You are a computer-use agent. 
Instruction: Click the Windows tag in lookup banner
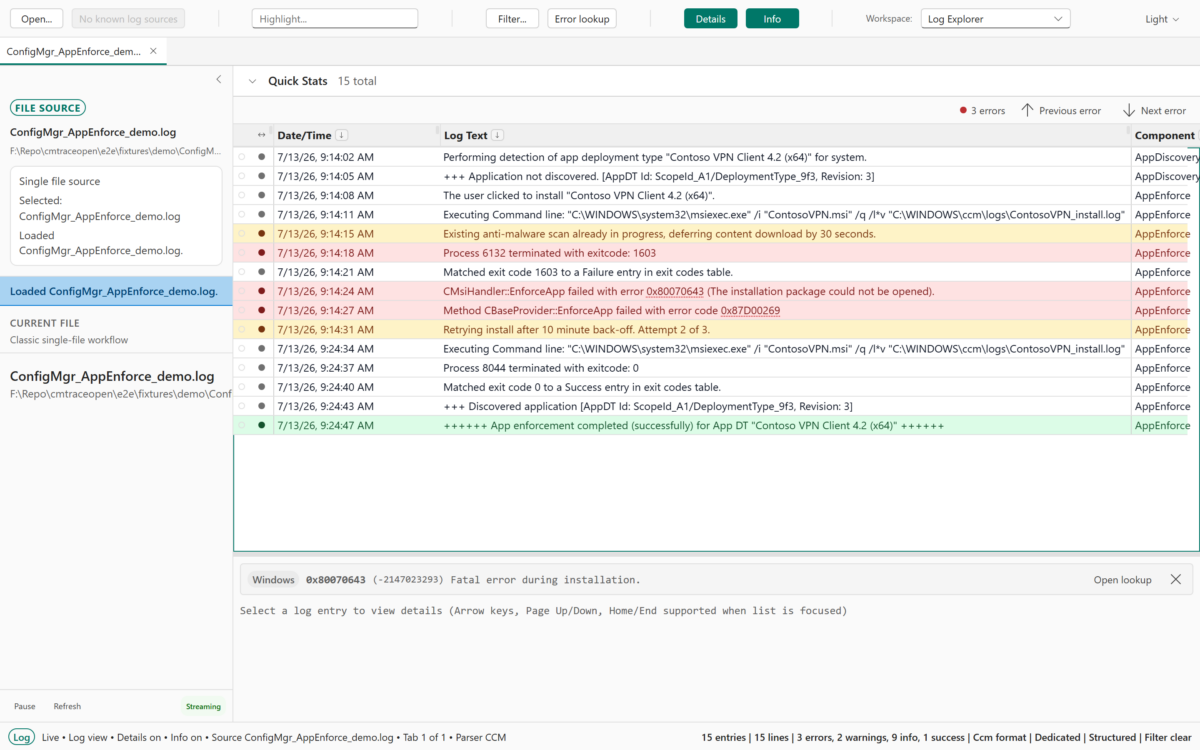point(273,580)
